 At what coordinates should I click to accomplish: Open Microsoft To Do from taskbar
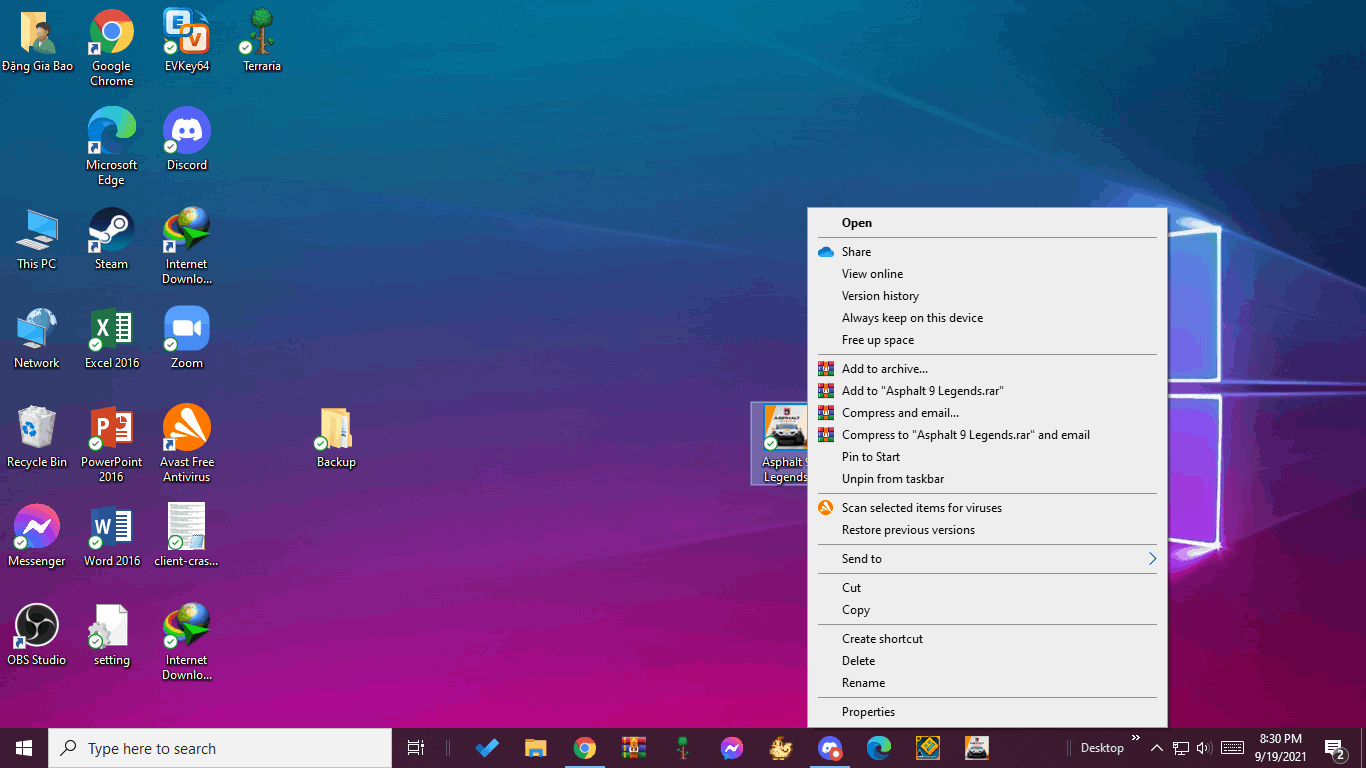487,748
